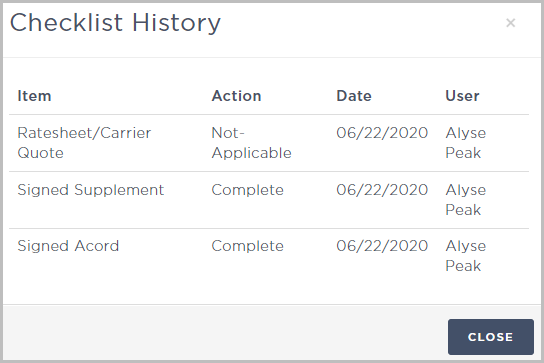Select the Ratesheet/Carrier Quote item
Screen dimensions: 544x363
tap(84, 143)
